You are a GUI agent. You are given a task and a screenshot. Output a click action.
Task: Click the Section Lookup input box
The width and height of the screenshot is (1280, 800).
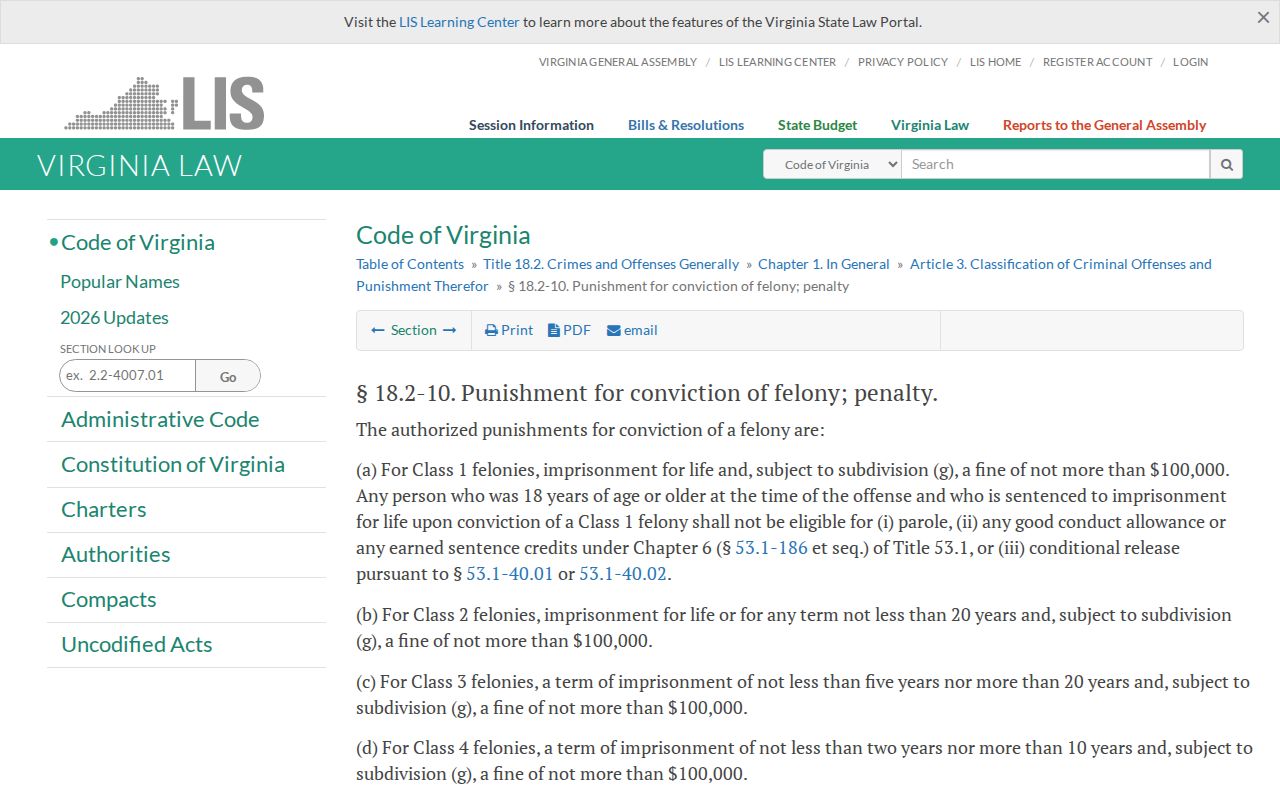tap(127, 375)
